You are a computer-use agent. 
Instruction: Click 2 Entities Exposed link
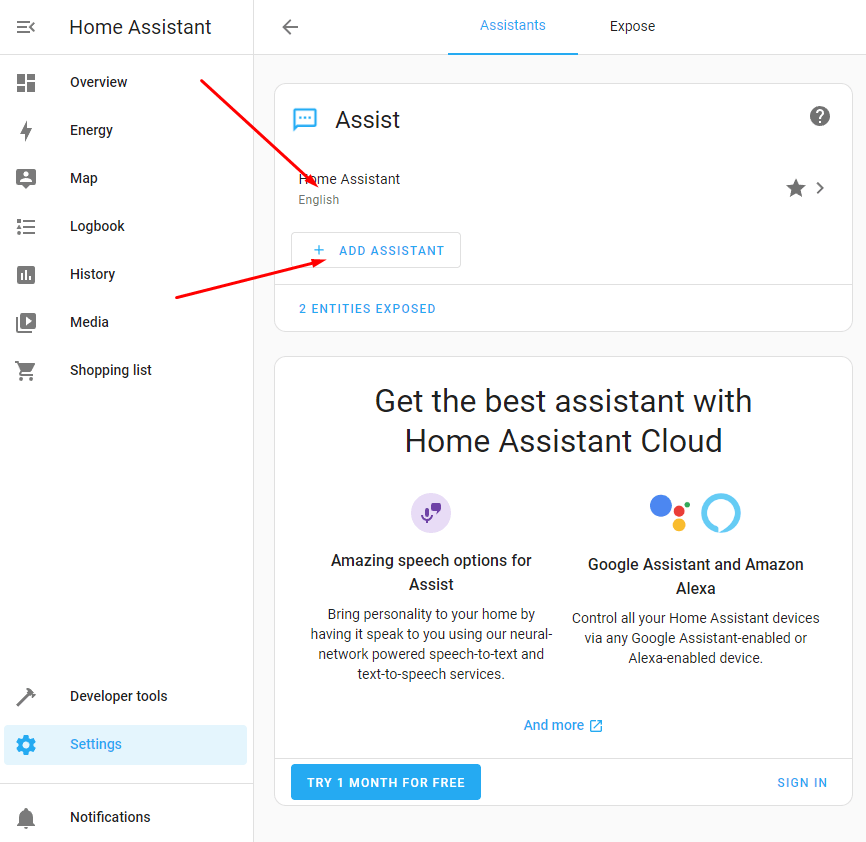point(367,309)
